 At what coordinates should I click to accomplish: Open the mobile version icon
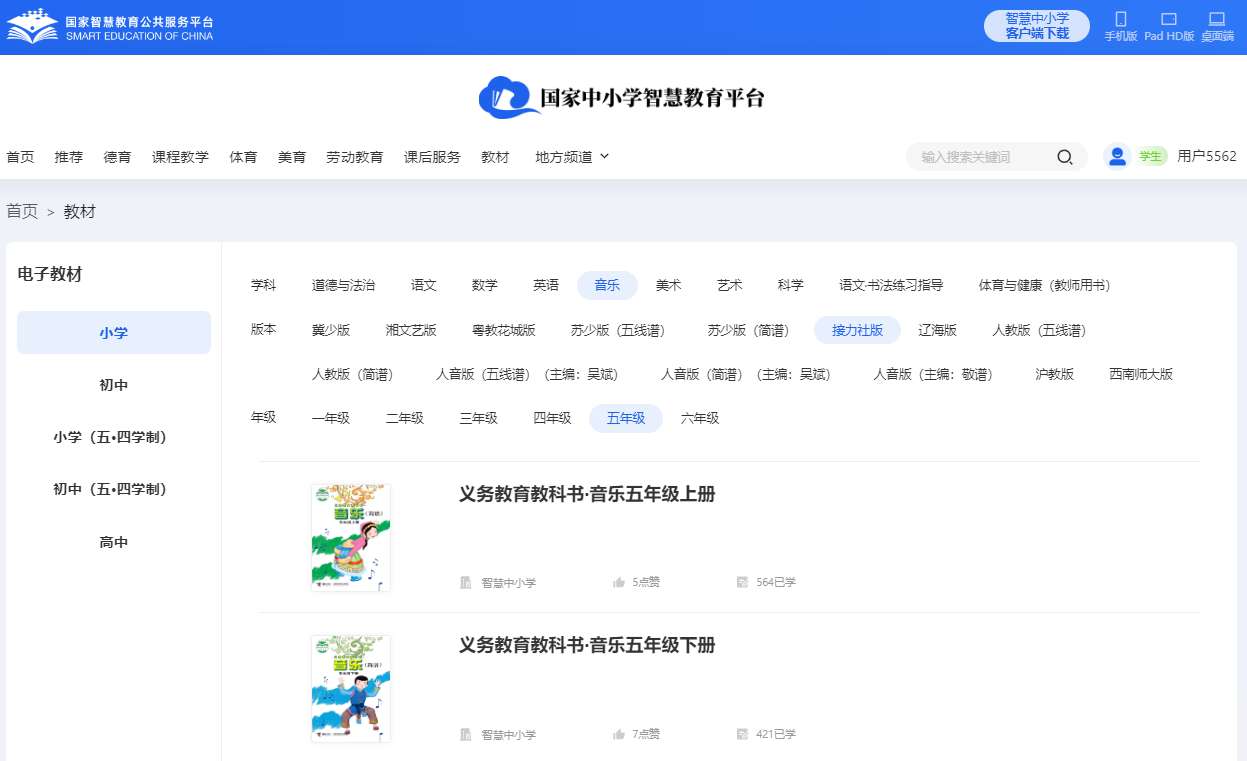pyautogui.click(x=1120, y=20)
